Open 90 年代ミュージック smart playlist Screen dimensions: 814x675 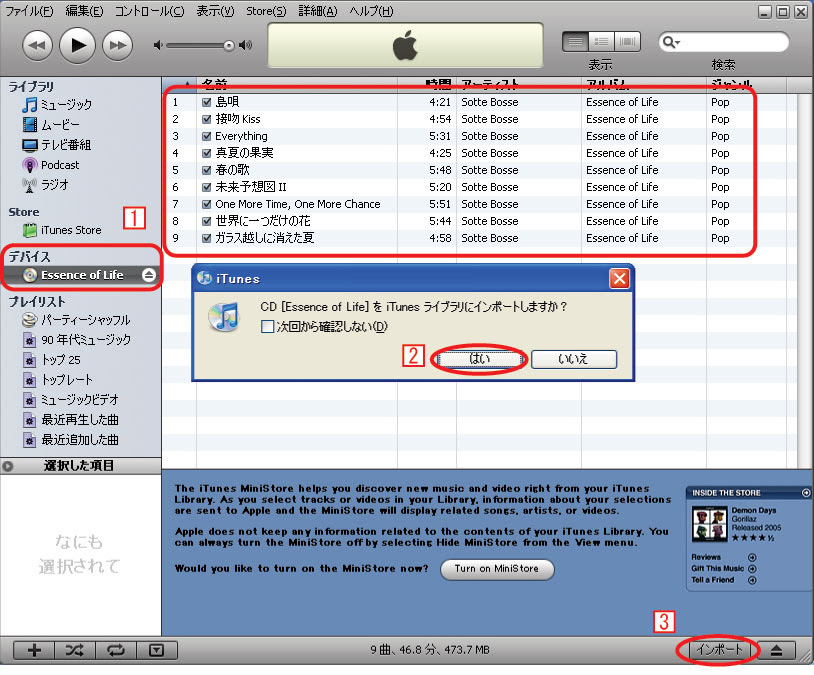pos(76,340)
